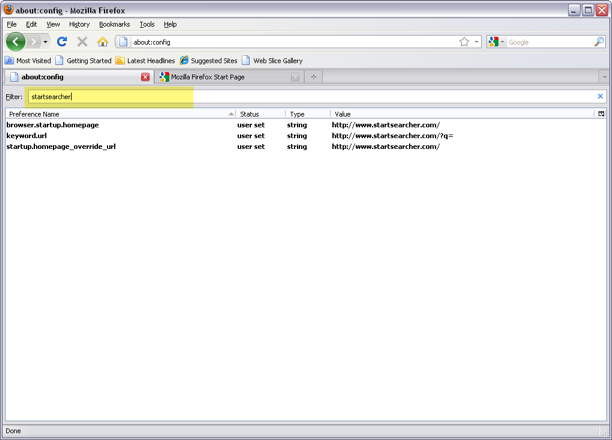612x440 pixels.
Task: Clear the filter with the blue X
Action: 600,96
